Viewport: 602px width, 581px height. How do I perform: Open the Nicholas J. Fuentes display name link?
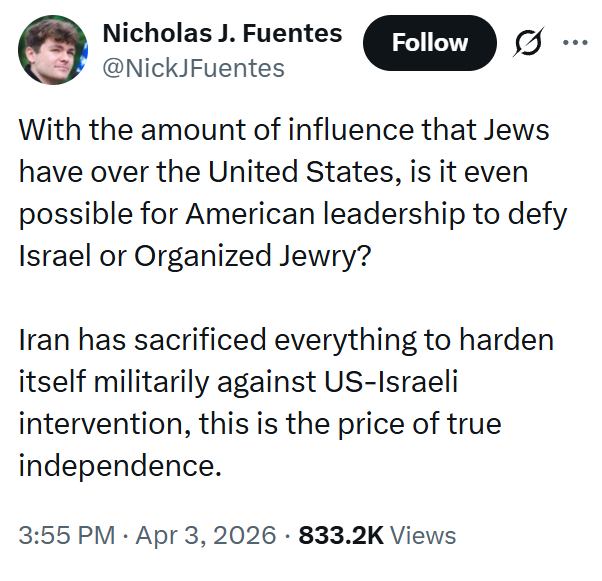click(x=222, y=33)
